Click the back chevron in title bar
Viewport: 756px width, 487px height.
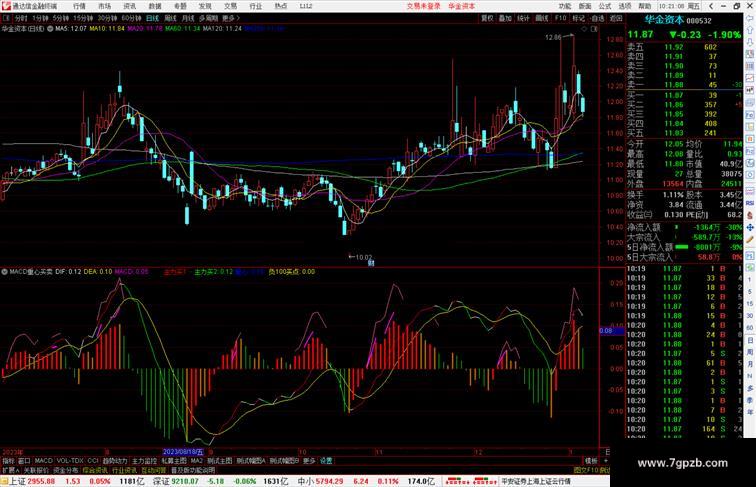click(x=711, y=6)
